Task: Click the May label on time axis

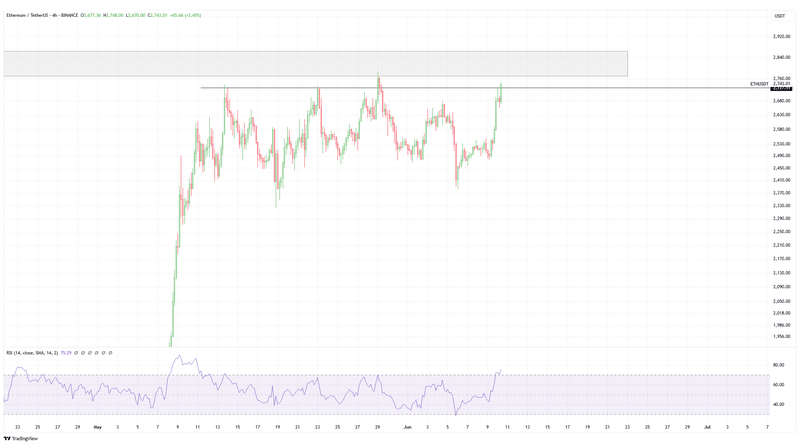Action: point(97,427)
